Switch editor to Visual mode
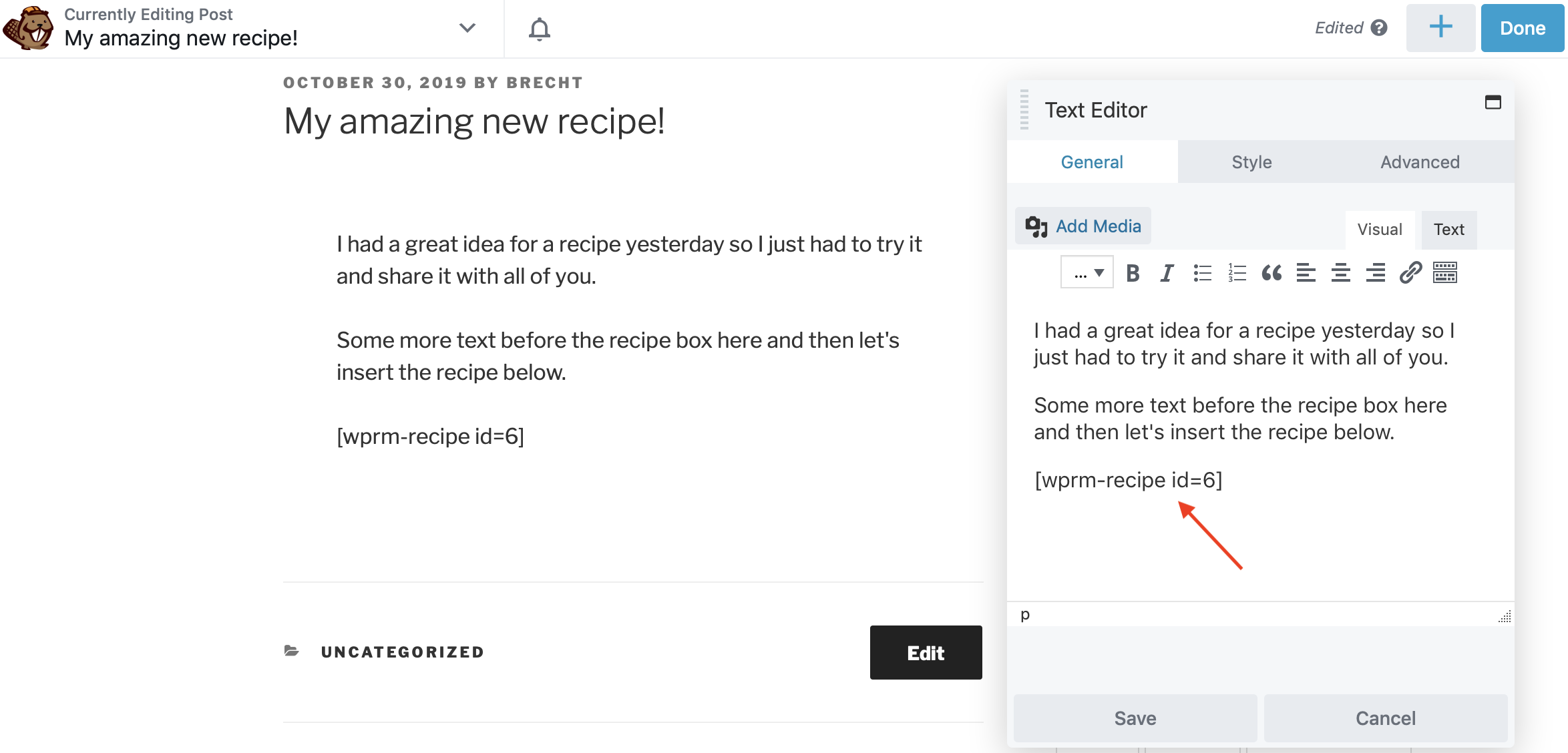The height and width of the screenshot is (753, 1568). click(x=1380, y=230)
